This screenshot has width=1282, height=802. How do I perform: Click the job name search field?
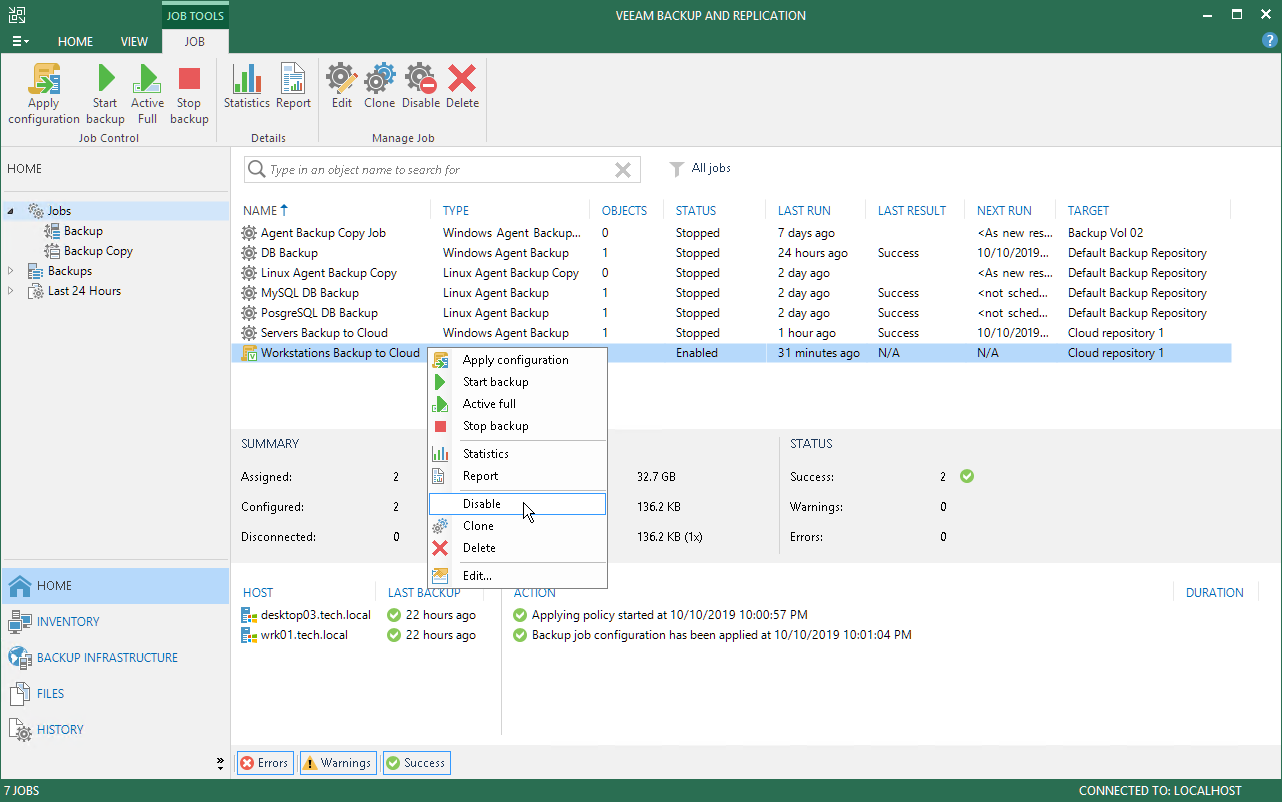click(x=435, y=170)
